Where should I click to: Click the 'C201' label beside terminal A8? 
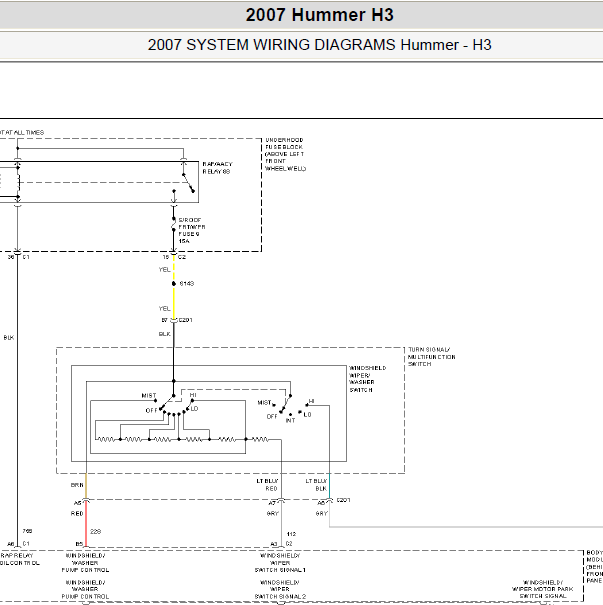[x=343, y=500]
